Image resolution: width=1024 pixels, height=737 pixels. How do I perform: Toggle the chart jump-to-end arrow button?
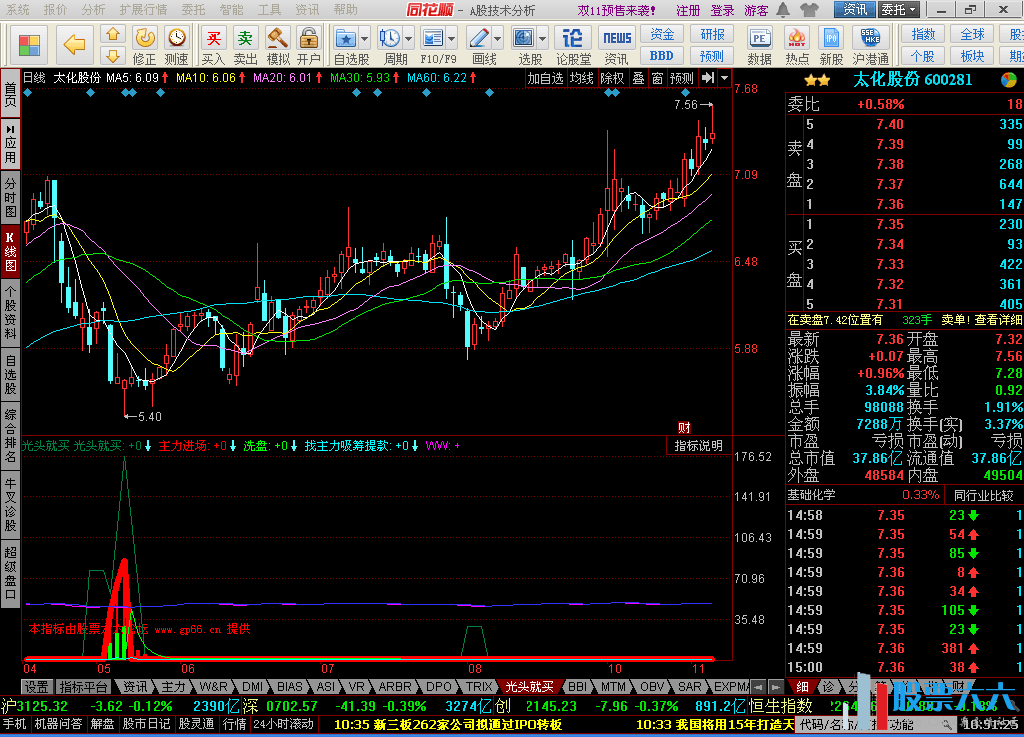click(708, 78)
